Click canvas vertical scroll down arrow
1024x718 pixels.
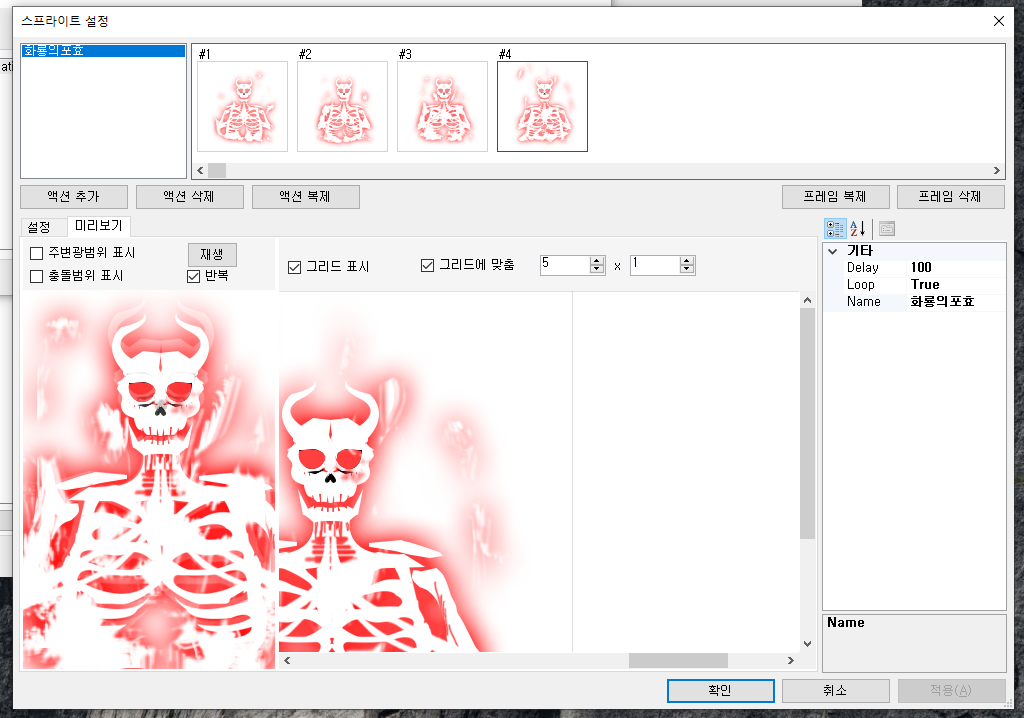coord(807,644)
